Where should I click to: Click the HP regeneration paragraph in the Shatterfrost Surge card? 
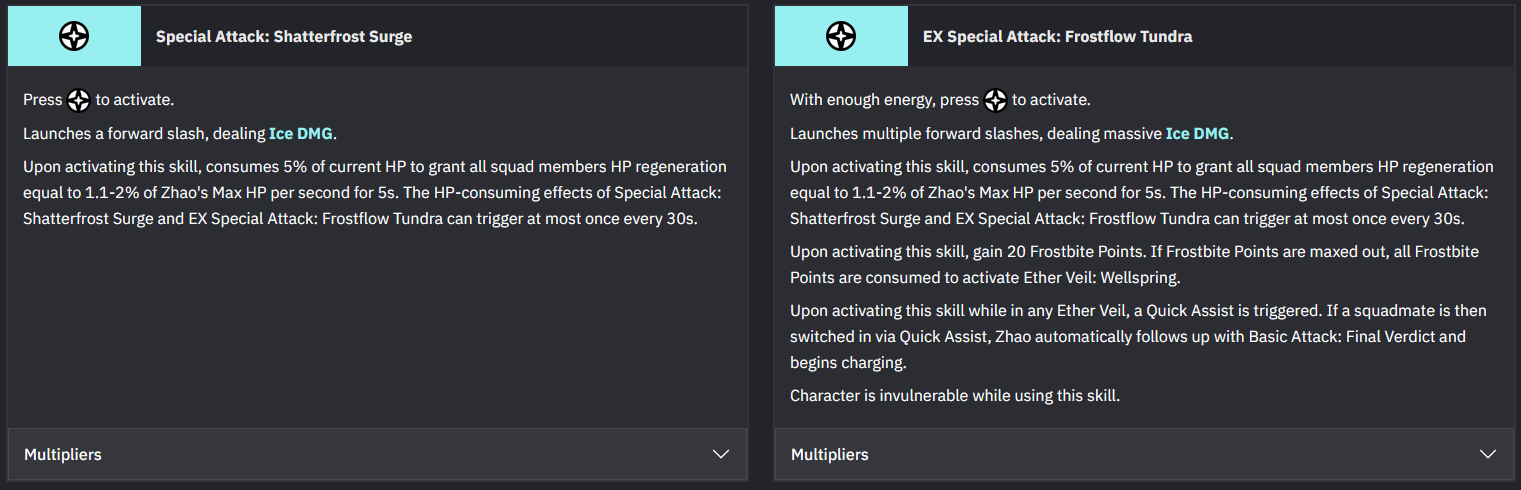click(x=375, y=193)
